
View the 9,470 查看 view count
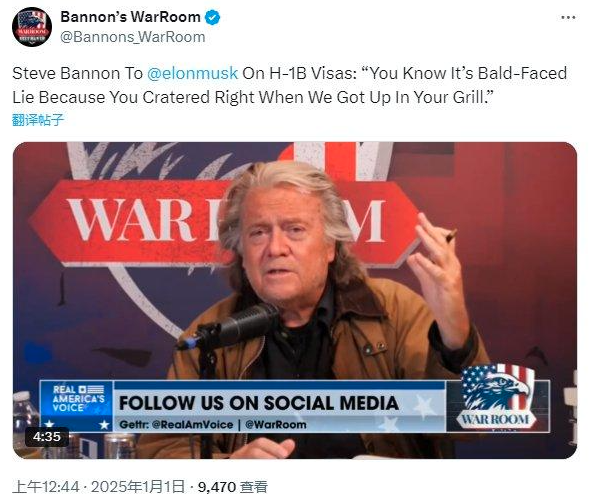coord(233,487)
